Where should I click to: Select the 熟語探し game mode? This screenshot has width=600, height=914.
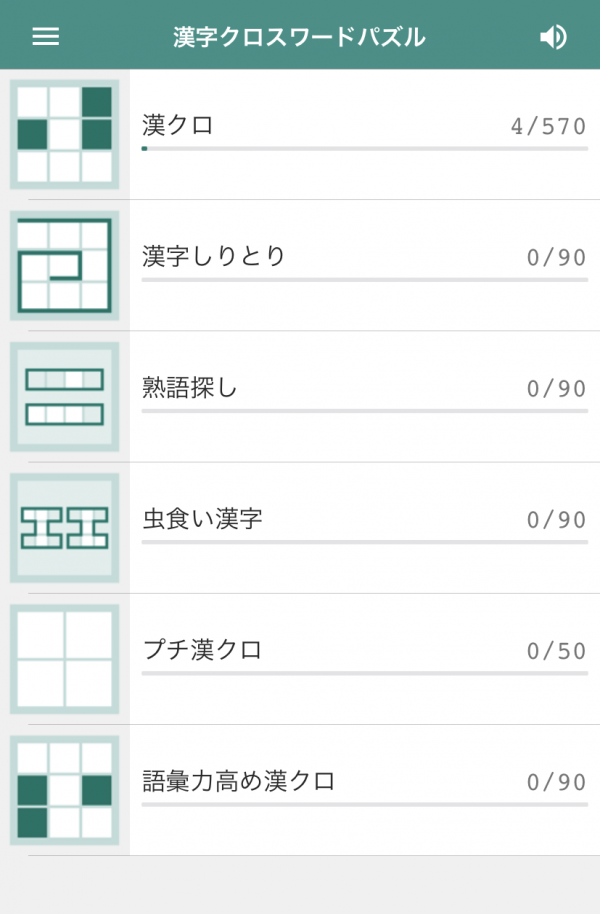coord(190,388)
